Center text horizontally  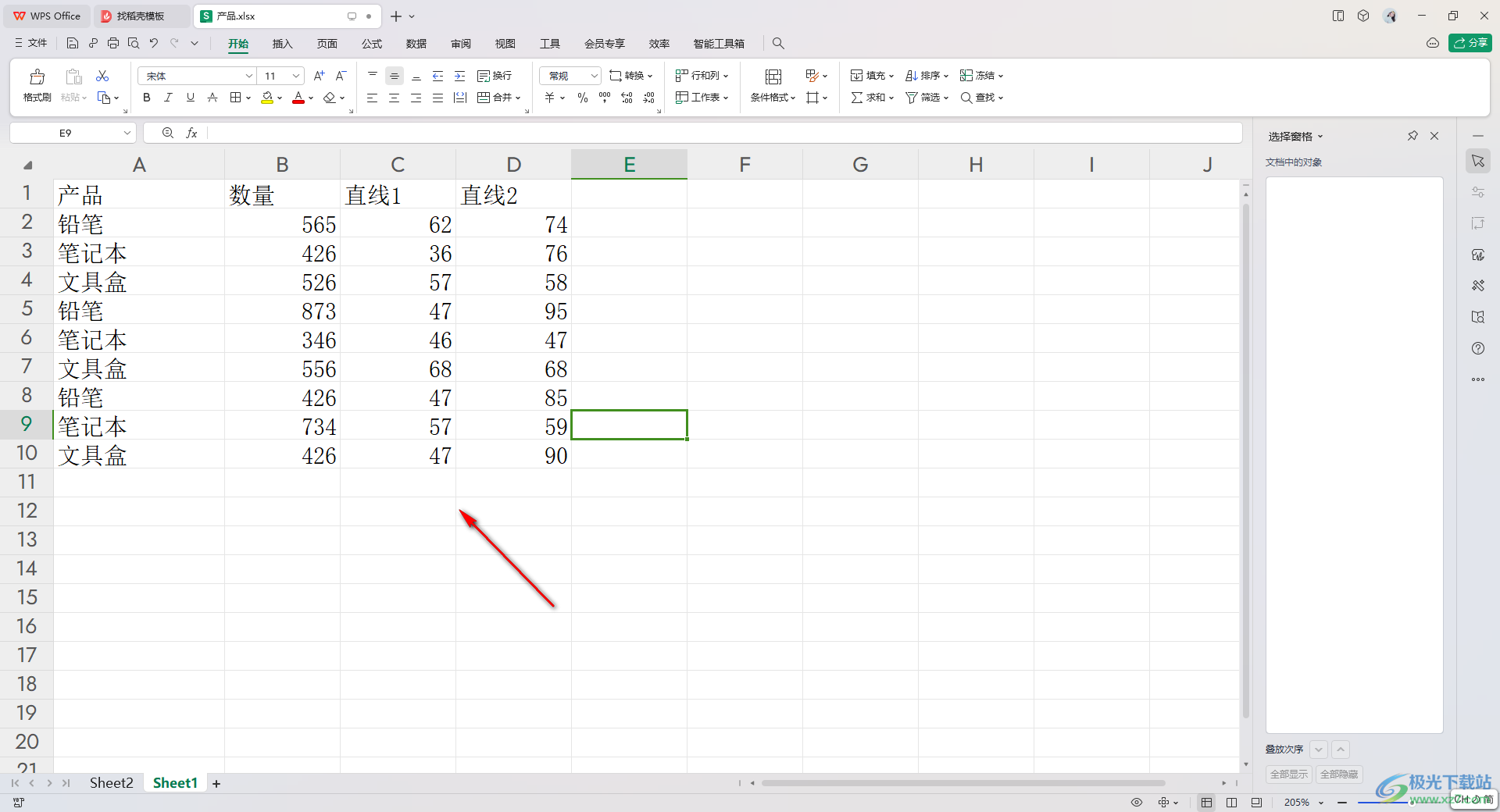[x=395, y=98]
